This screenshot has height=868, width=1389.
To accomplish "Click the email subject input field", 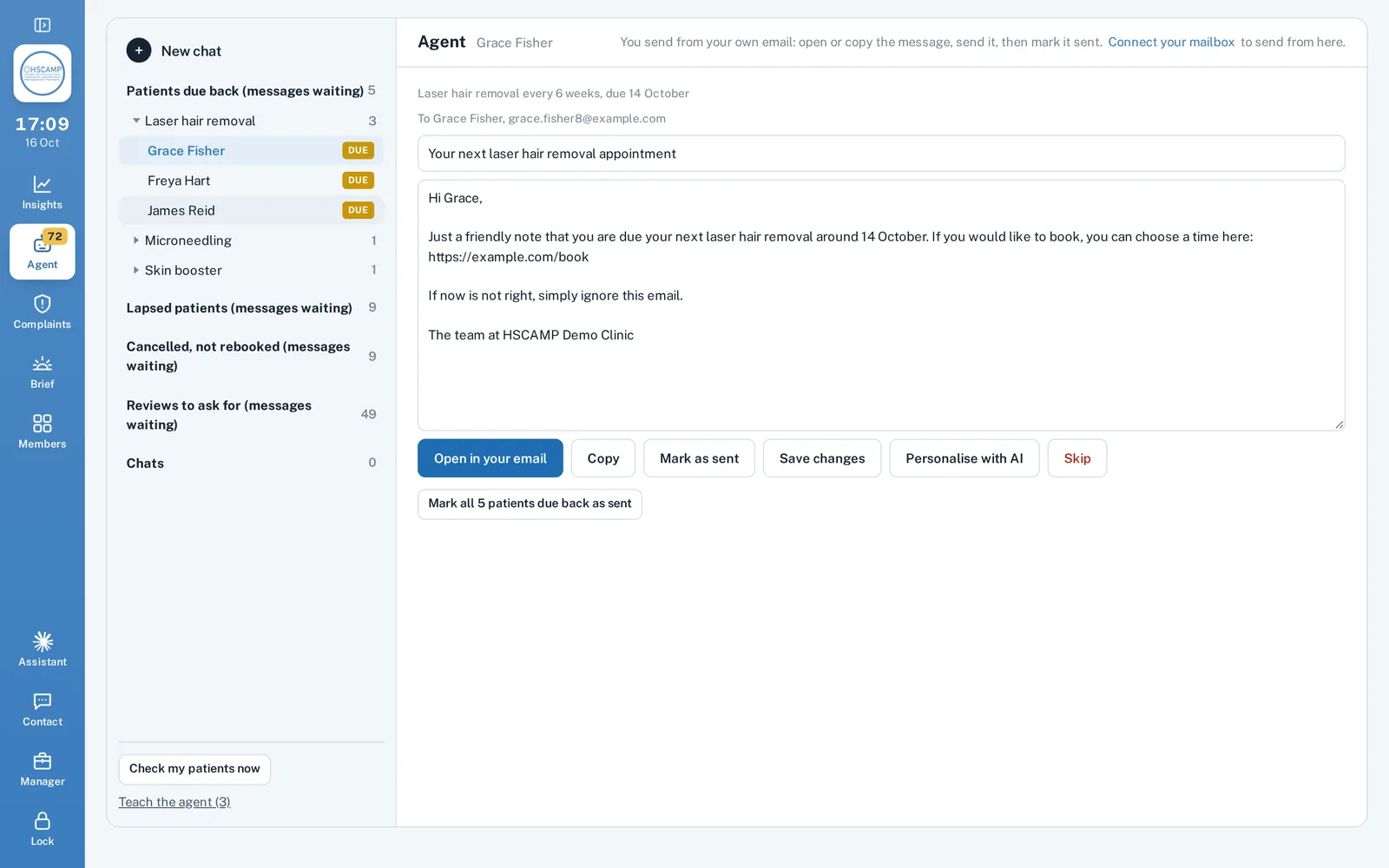I will click(x=881, y=154).
